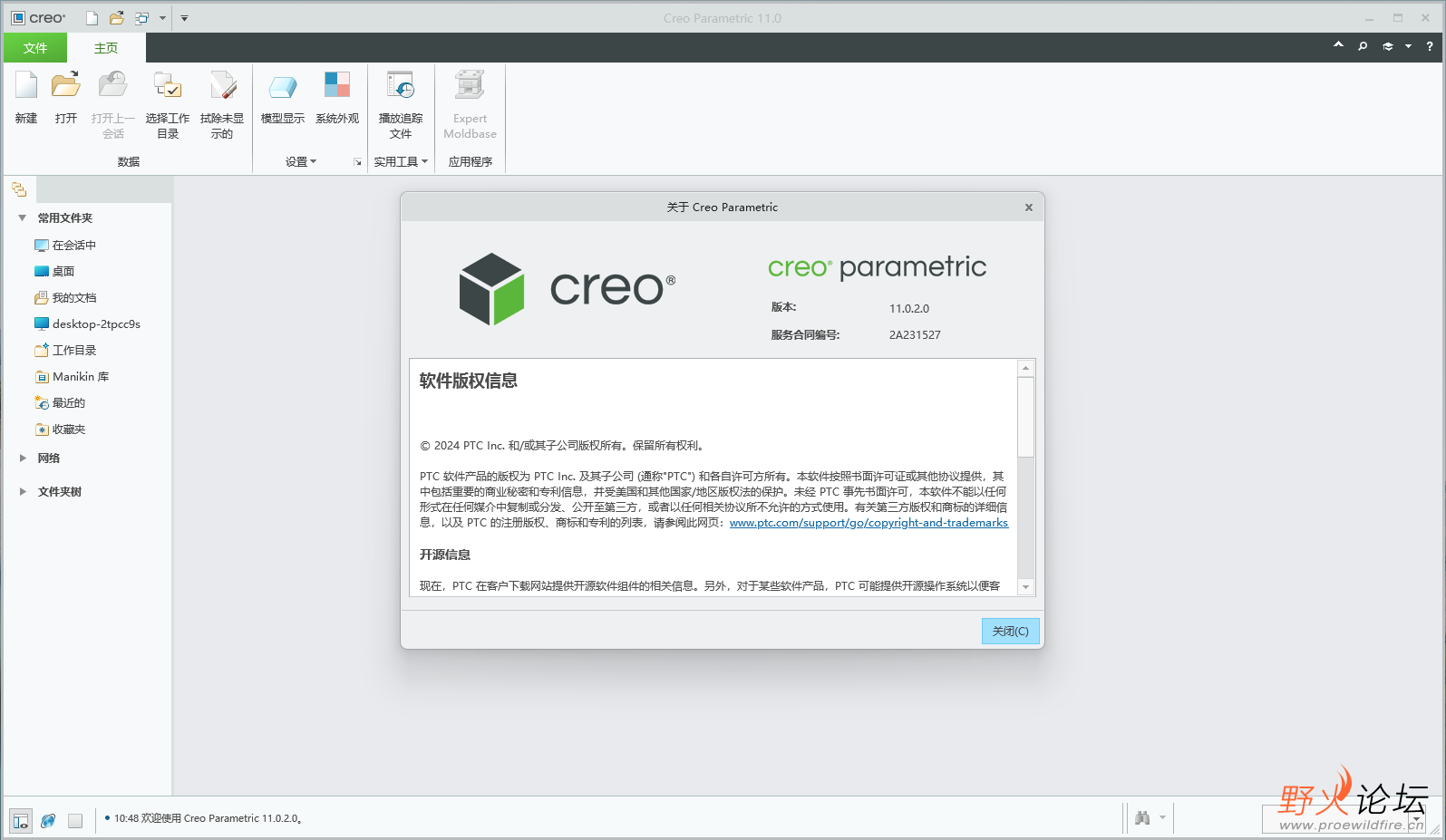Select desktop-2tpcc9s computer entry
Screen dimensions: 1446x840
coord(87,324)
